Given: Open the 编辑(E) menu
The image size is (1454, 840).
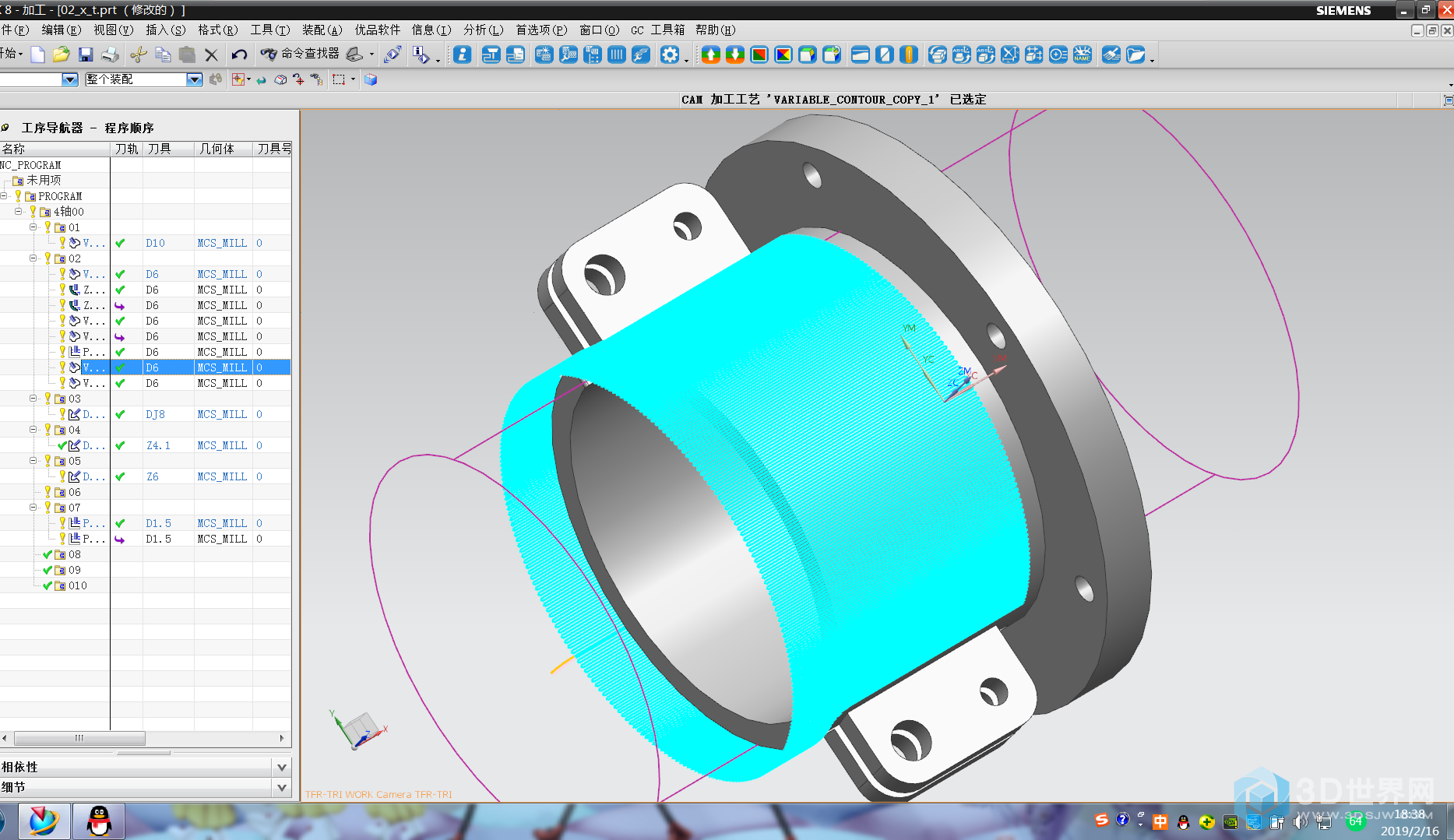Looking at the screenshot, I should point(61,30).
